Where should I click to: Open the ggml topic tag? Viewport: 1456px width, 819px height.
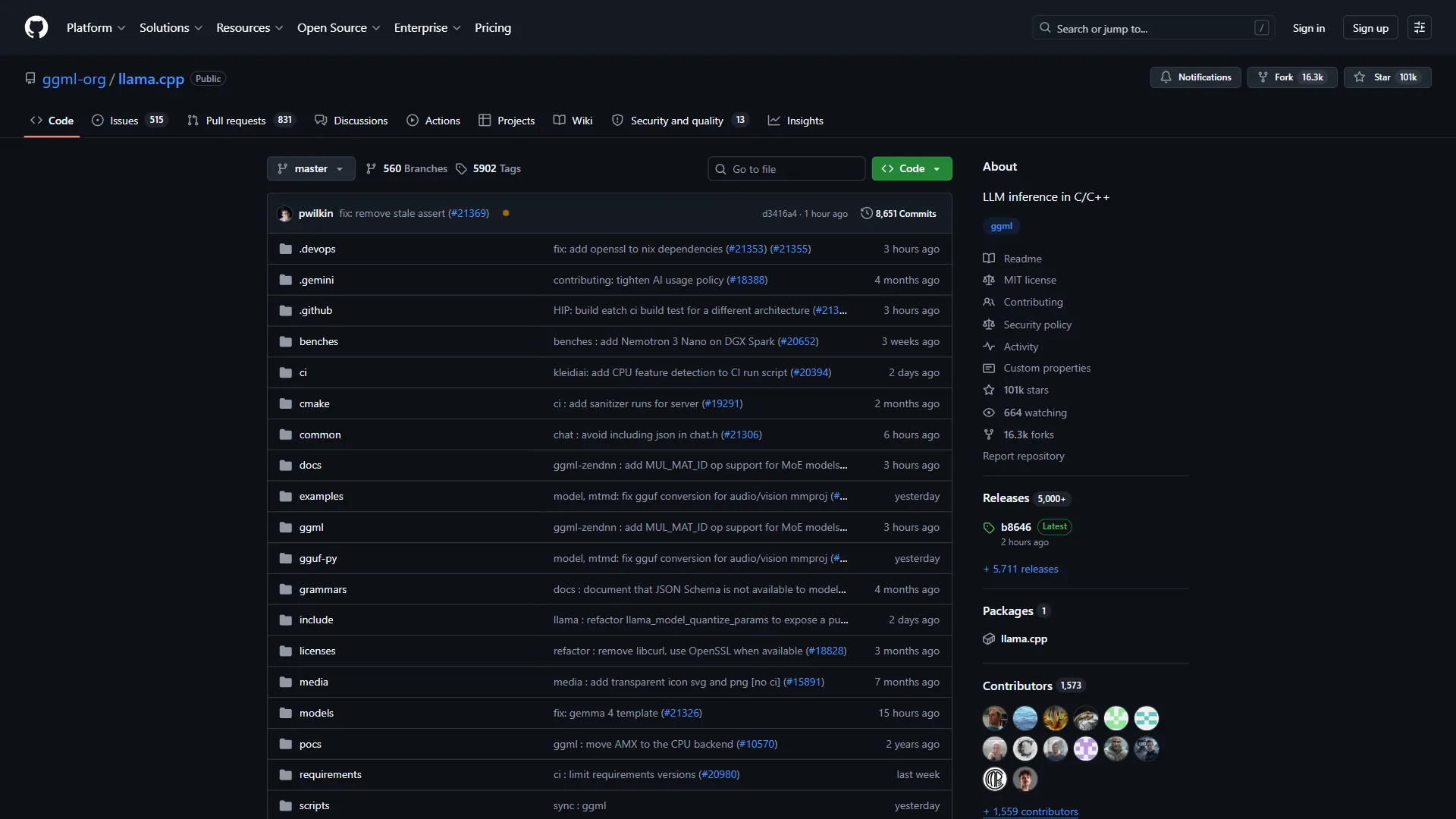point(1001,226)
